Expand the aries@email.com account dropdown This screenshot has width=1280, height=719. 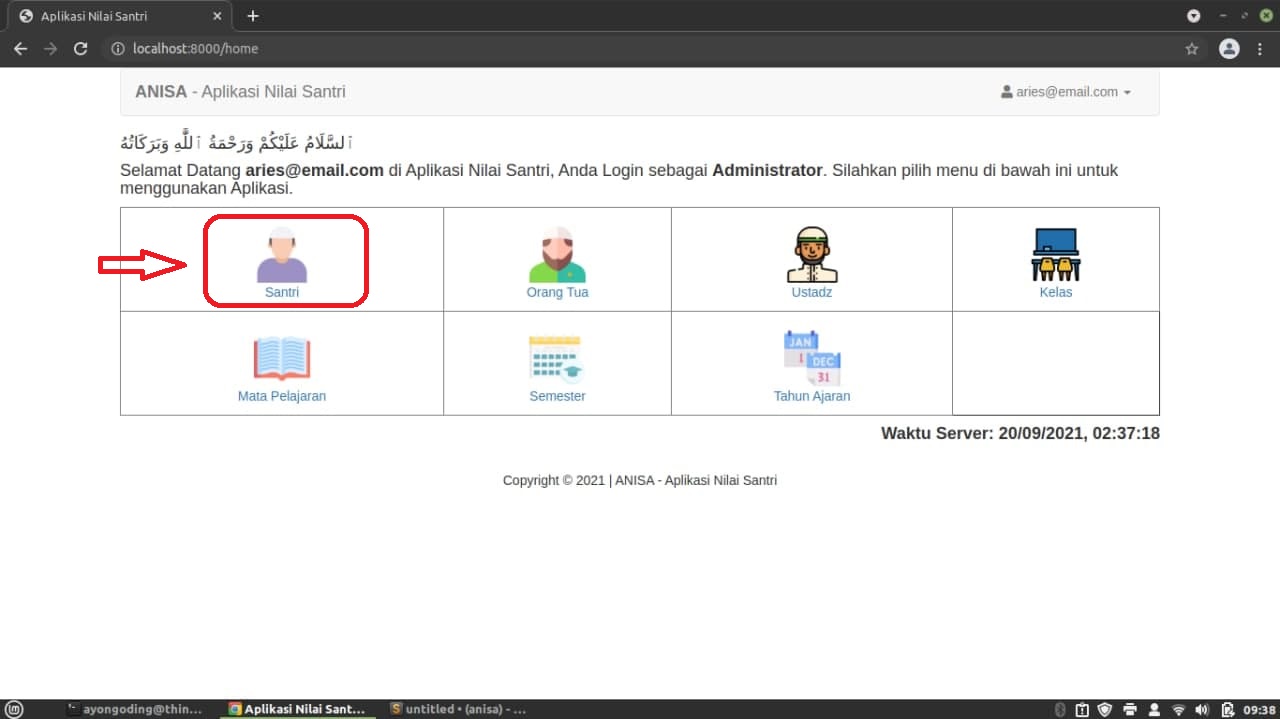1129,91
